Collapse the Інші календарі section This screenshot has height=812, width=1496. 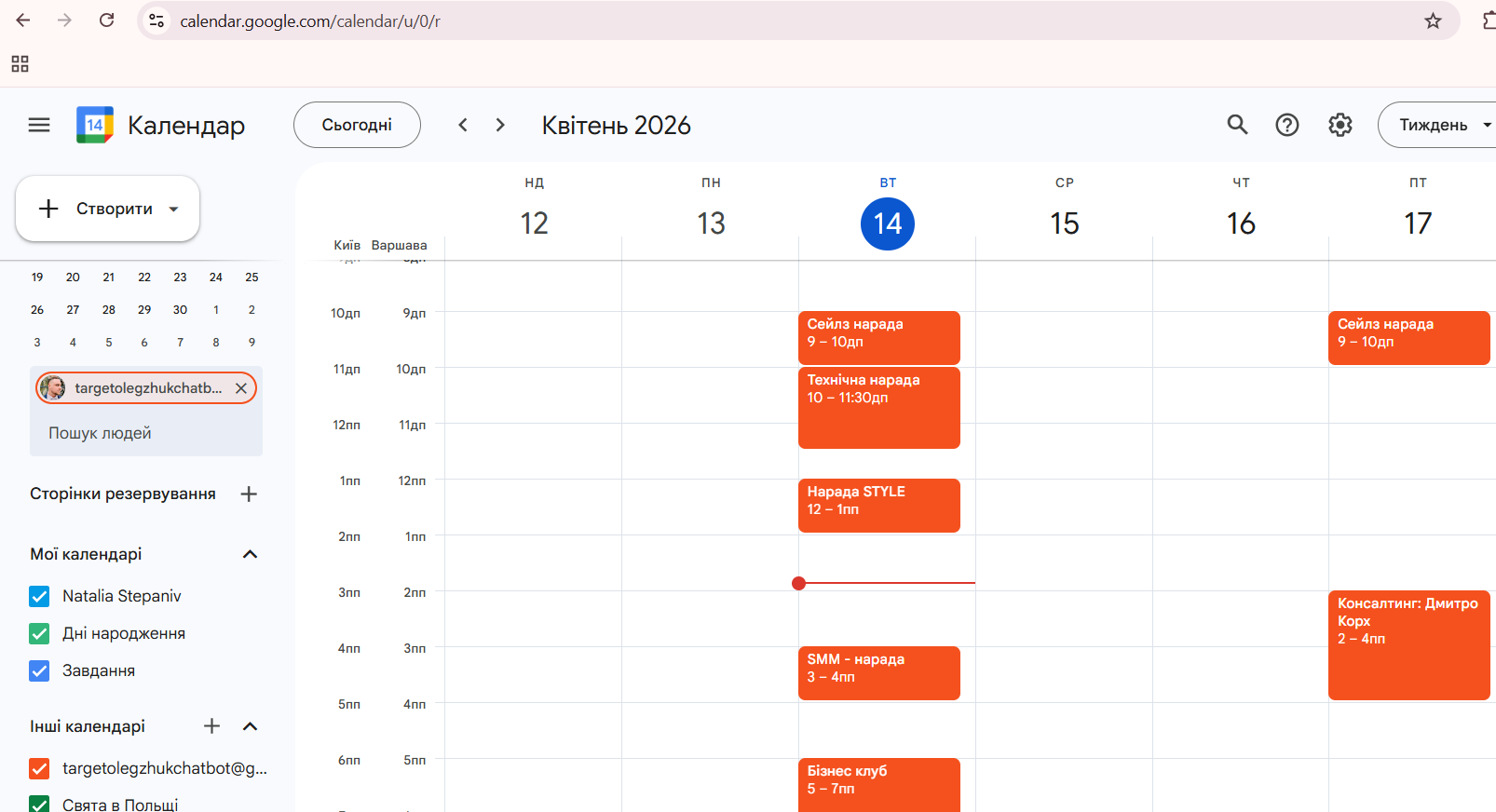click(x=250, y=726)
